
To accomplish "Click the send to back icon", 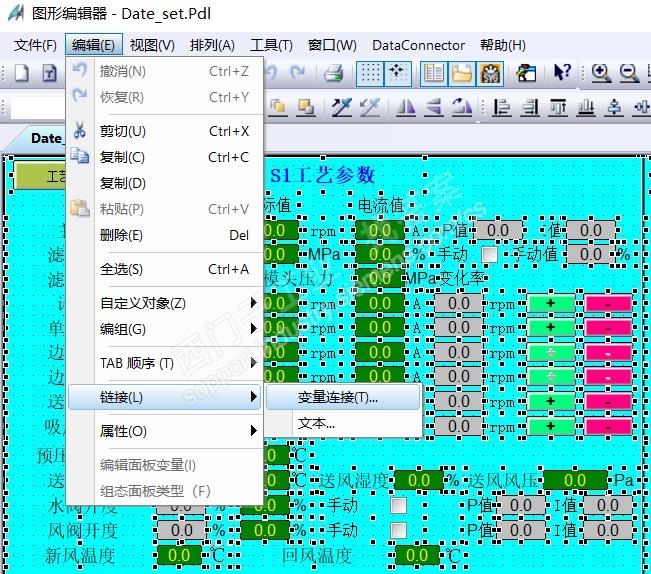I will [x=306, y=108].
